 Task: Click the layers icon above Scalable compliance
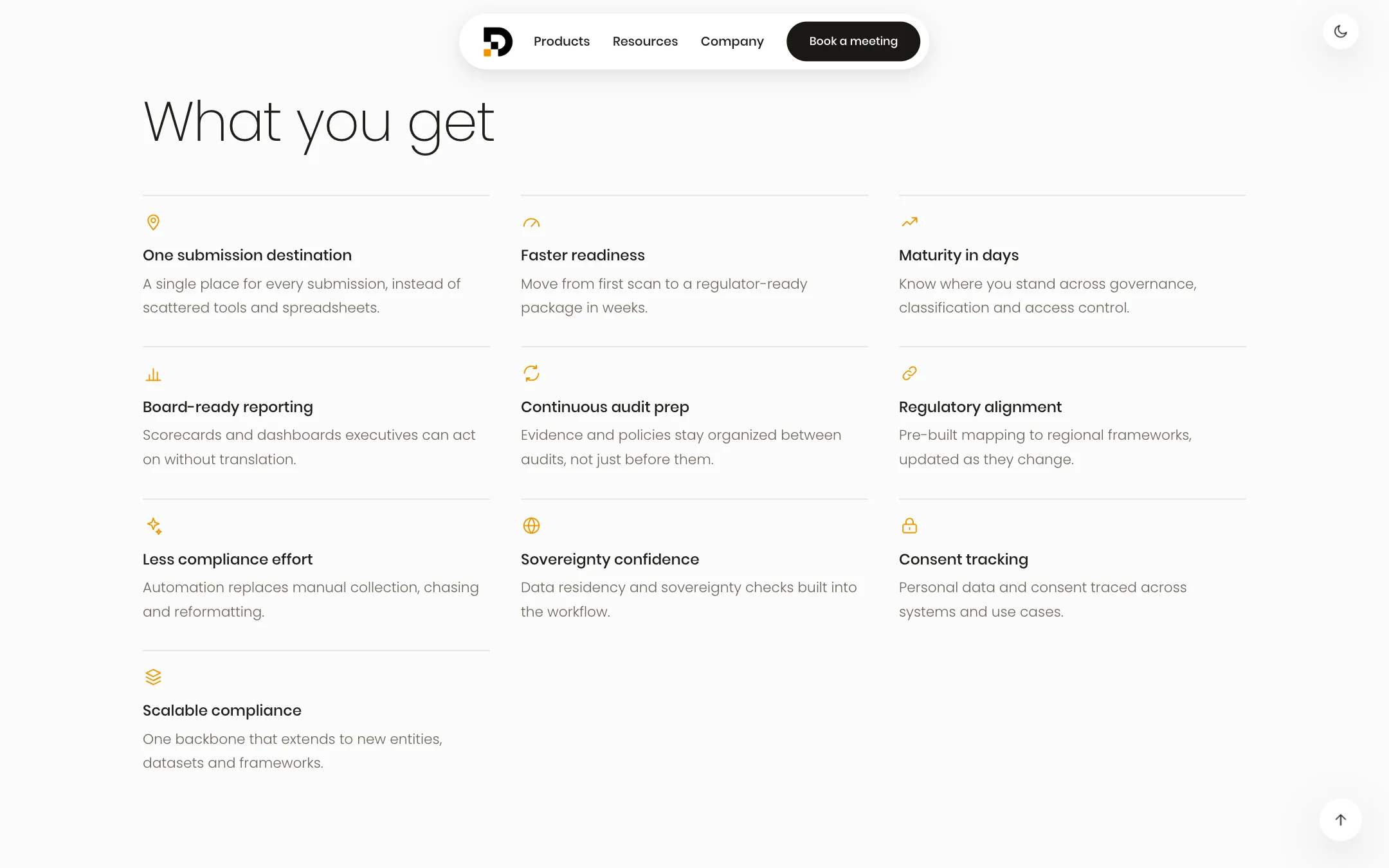pos(153,677)
